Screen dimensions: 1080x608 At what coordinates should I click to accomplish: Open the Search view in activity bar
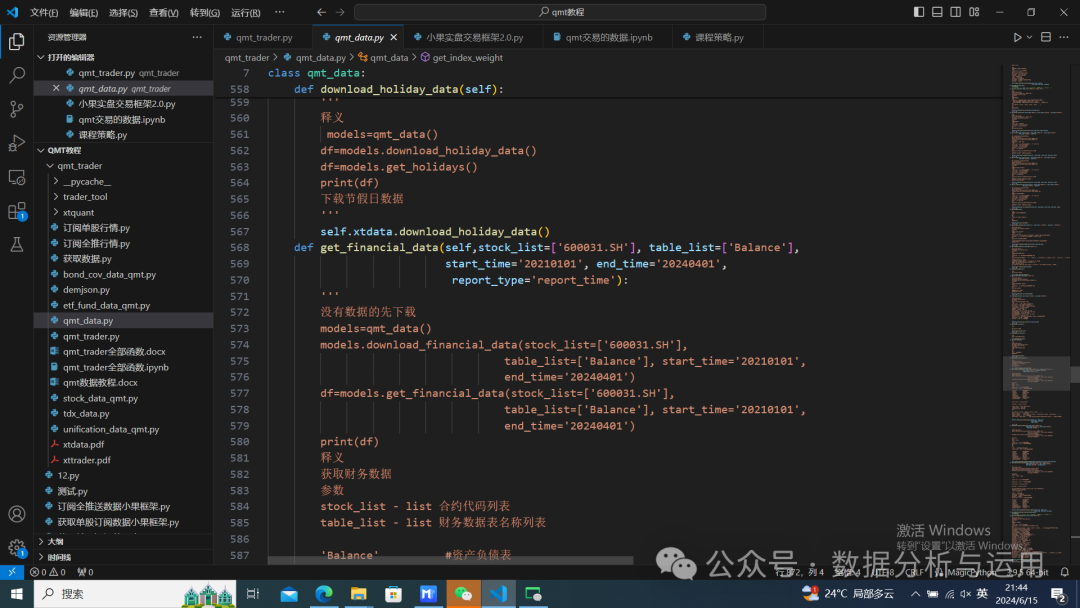pos(17,75)
